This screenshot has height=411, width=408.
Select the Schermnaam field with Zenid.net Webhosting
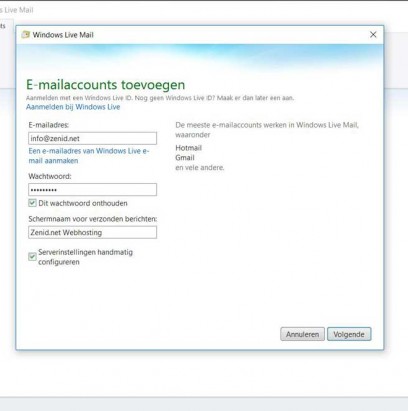tap(92, 232)
